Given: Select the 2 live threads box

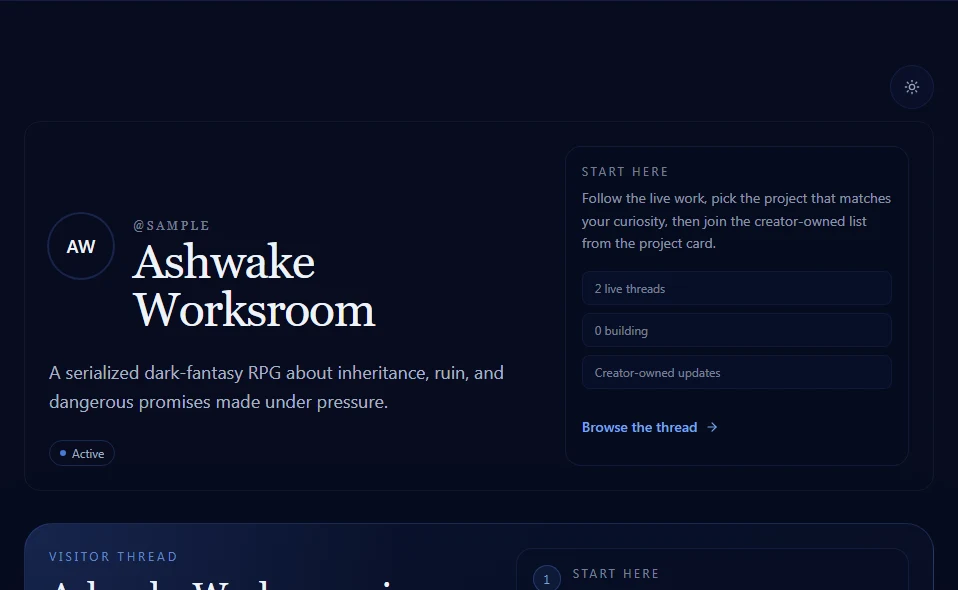Looking at the screenshot, I should [x=736, y=288].
